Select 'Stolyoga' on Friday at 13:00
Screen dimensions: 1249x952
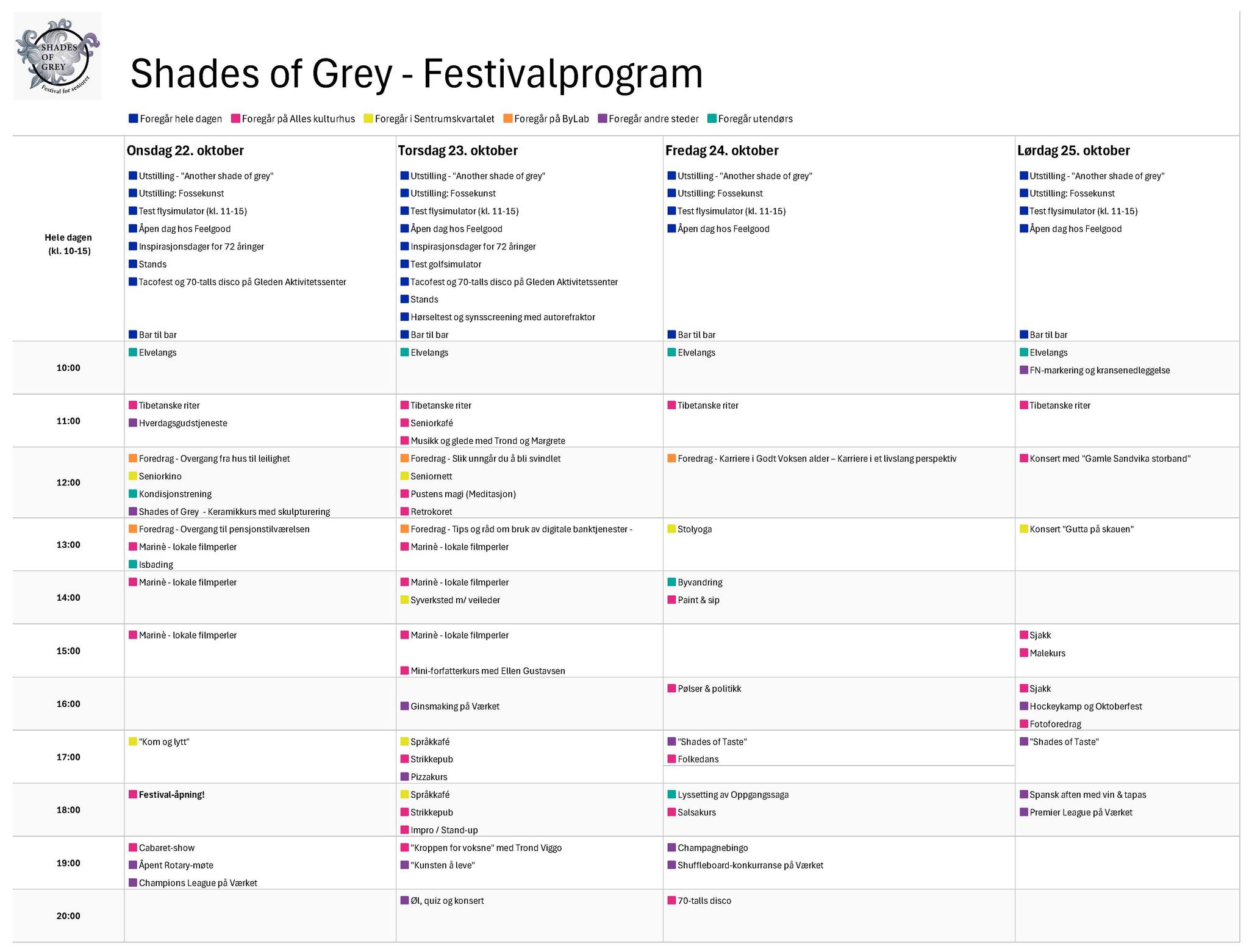coord(695,529)
